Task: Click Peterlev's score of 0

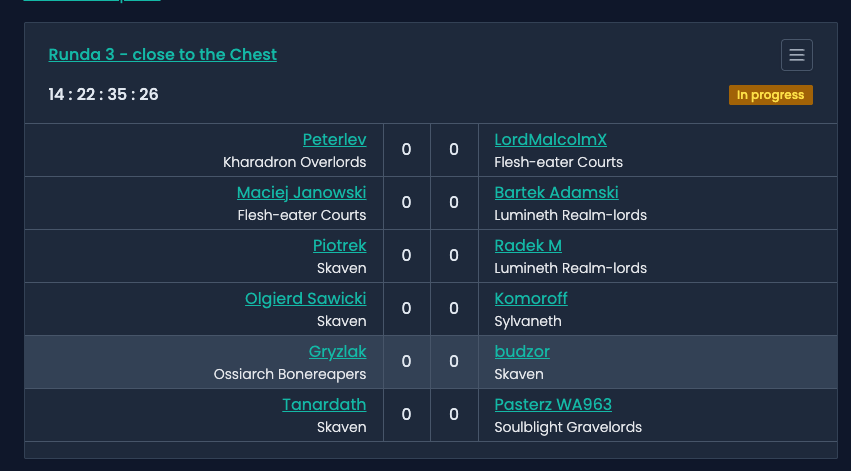Action: (x=406, y=150)
